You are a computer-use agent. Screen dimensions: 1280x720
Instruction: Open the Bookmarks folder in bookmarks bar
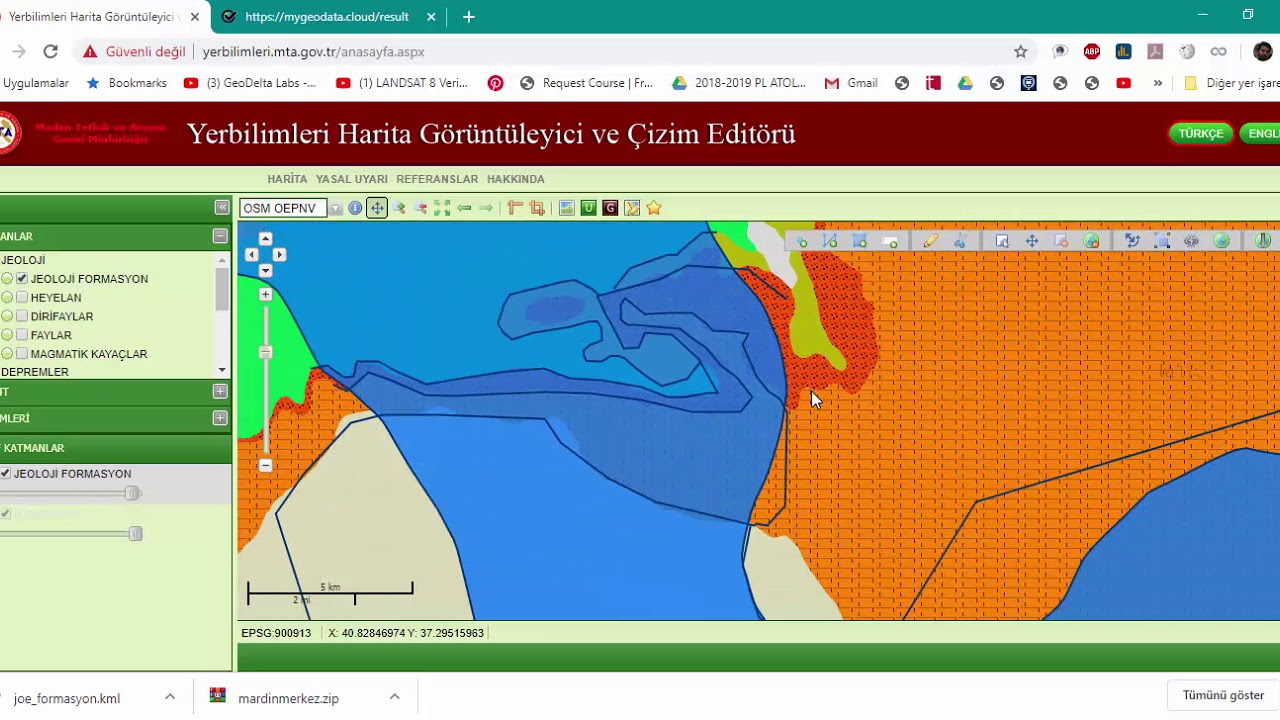(x=127, y=83)
